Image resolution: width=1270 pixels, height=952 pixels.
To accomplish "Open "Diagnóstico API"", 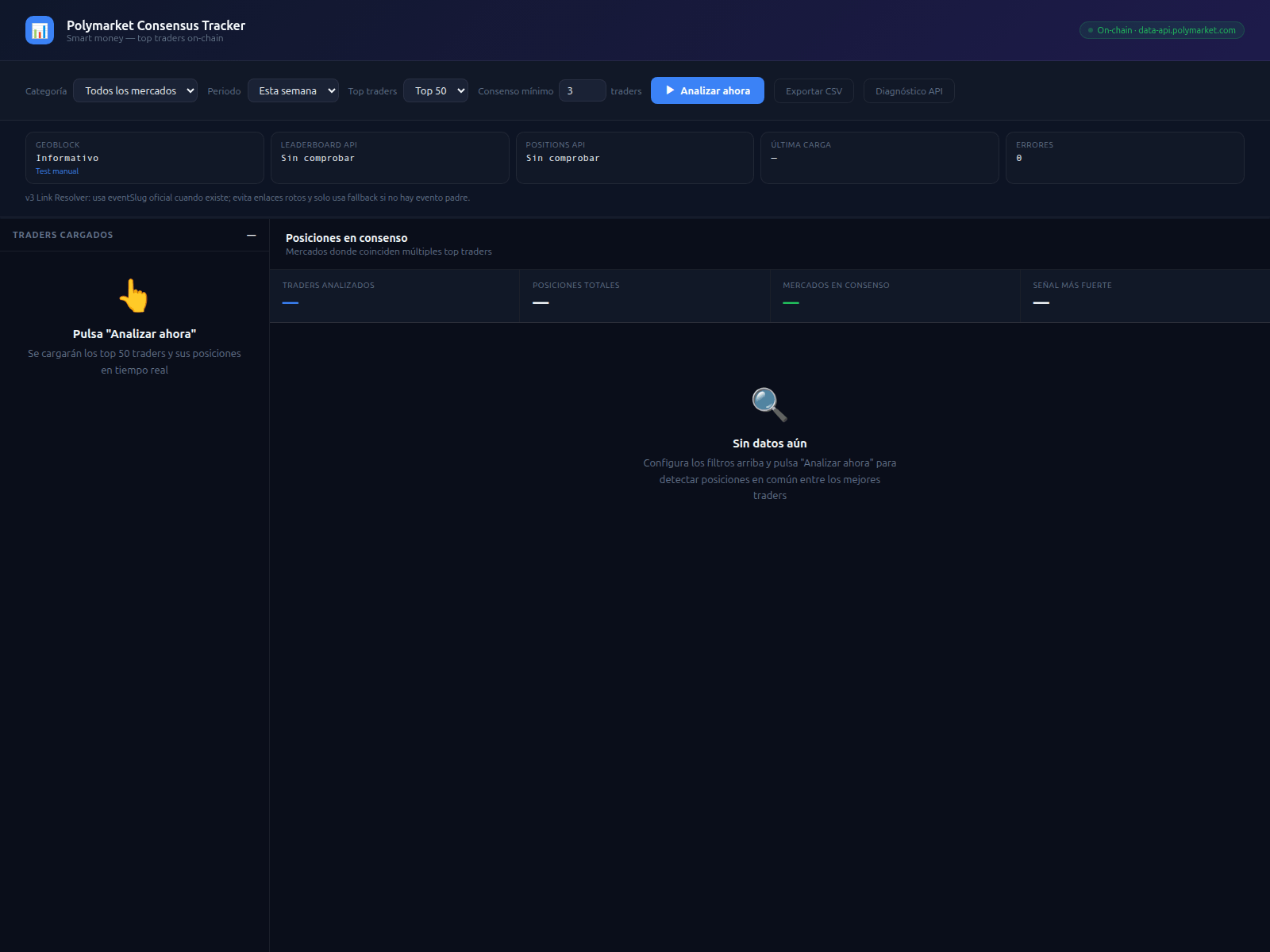I will [909, 91].
